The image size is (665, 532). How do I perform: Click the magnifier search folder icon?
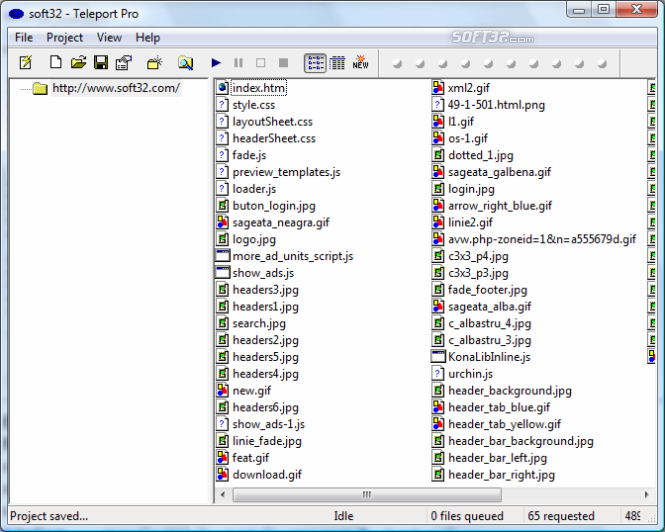tap(185, 63)
